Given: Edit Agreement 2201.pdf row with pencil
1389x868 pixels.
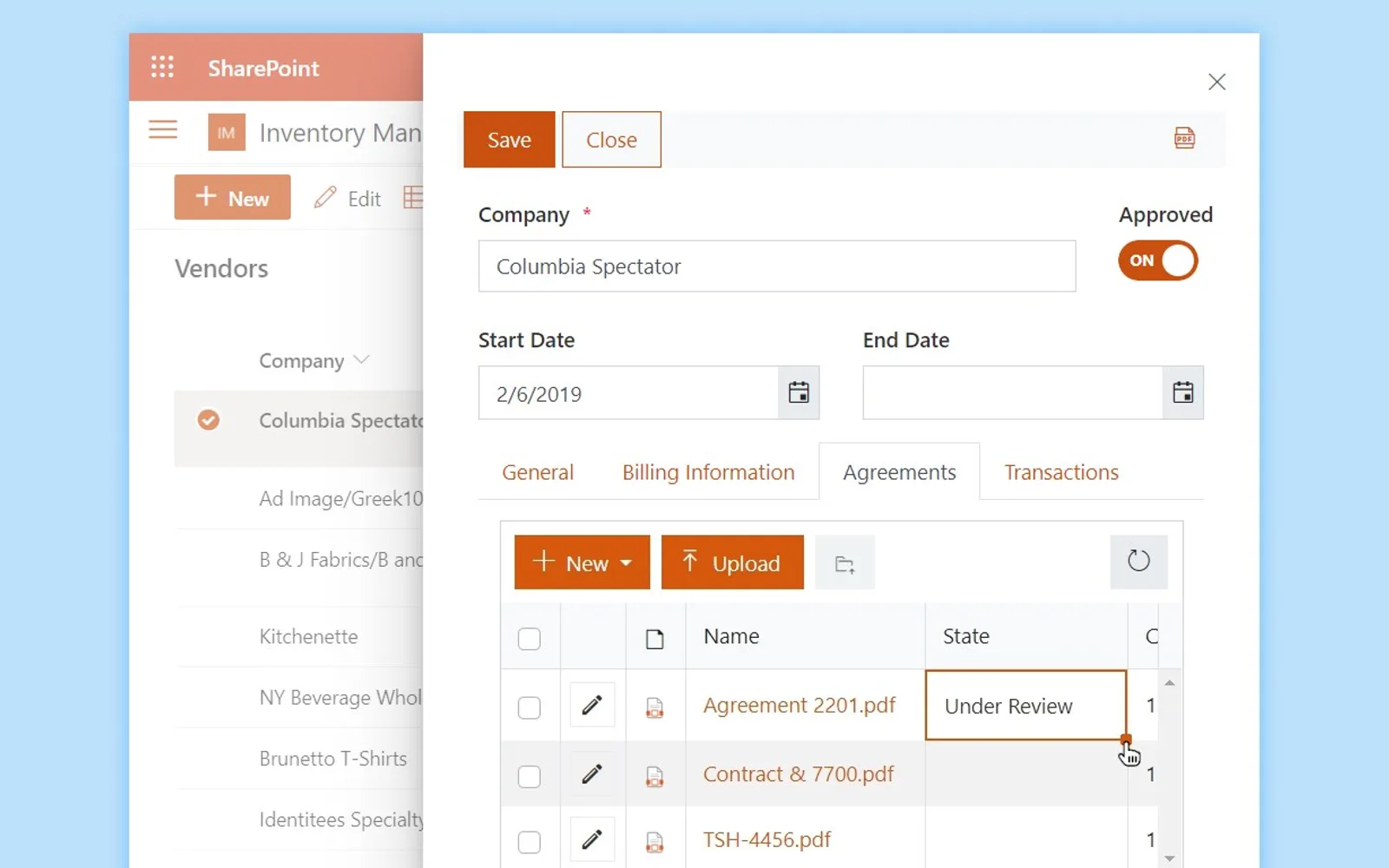Looking at the screenshot, I should click(x=592, y=705).
